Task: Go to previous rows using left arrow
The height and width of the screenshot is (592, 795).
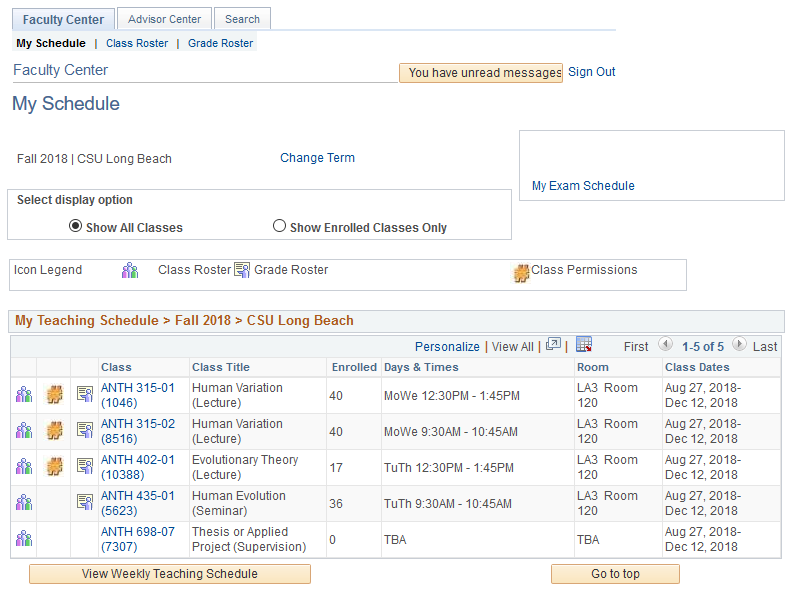Action: 666,345
